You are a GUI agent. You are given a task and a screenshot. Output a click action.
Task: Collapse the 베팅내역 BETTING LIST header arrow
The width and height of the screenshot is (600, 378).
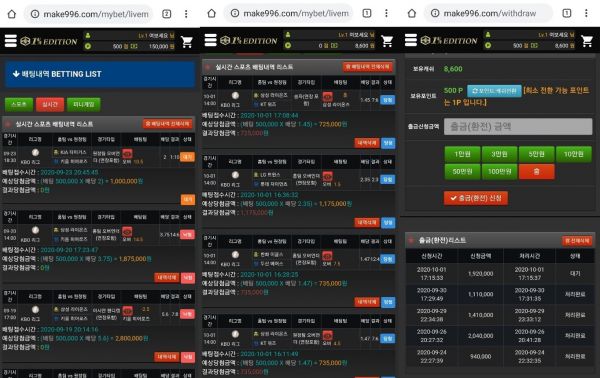pos(16,74)
